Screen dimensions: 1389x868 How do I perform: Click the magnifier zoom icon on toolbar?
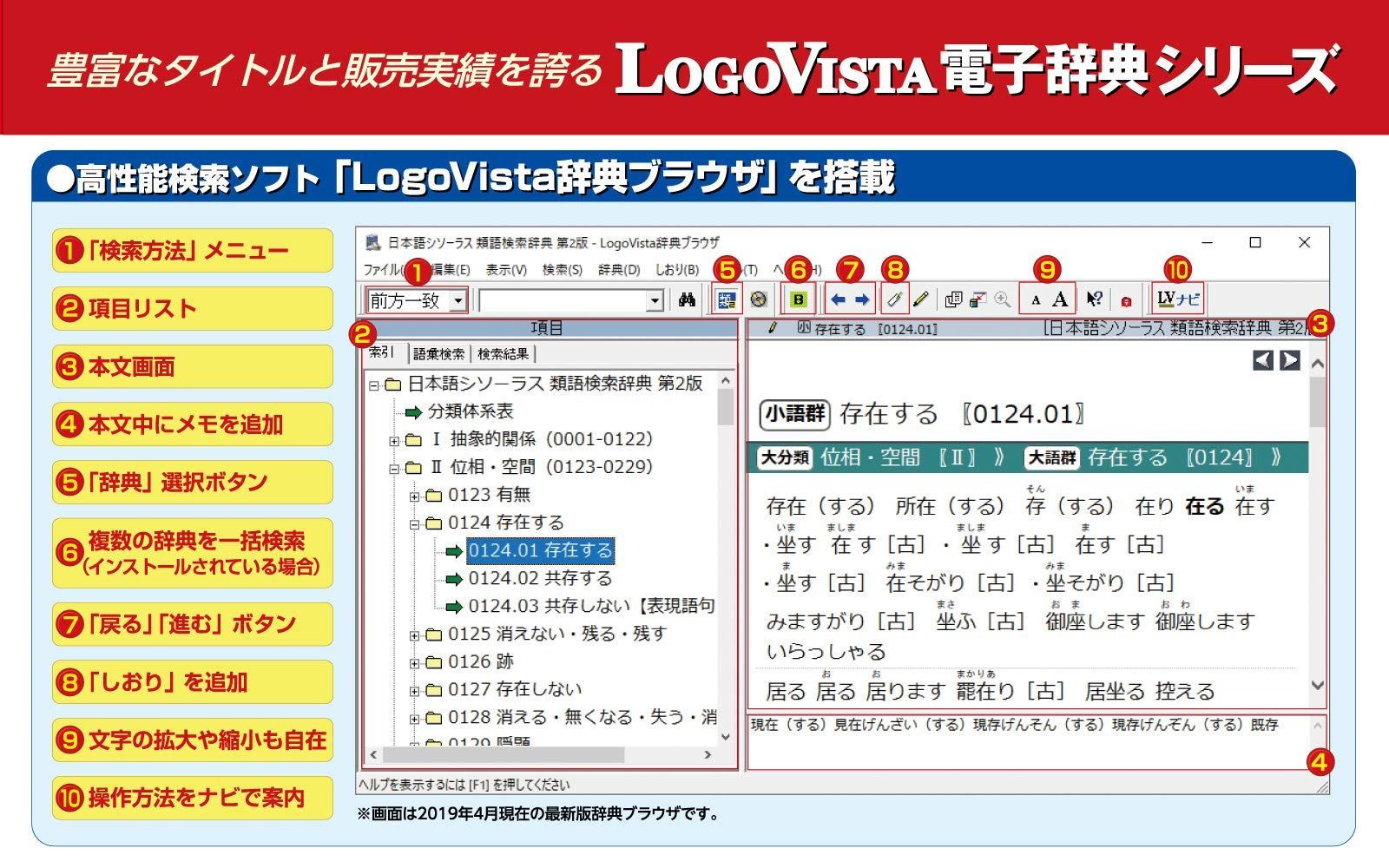1000,299
